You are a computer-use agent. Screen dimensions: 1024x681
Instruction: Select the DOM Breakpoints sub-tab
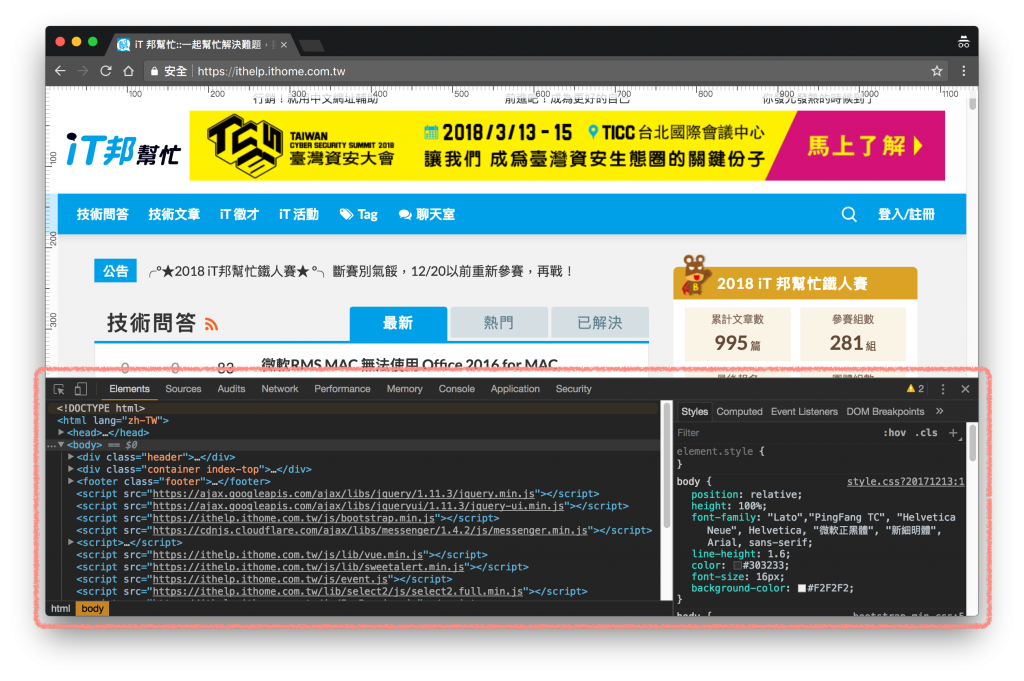click(x=885, y=411)
